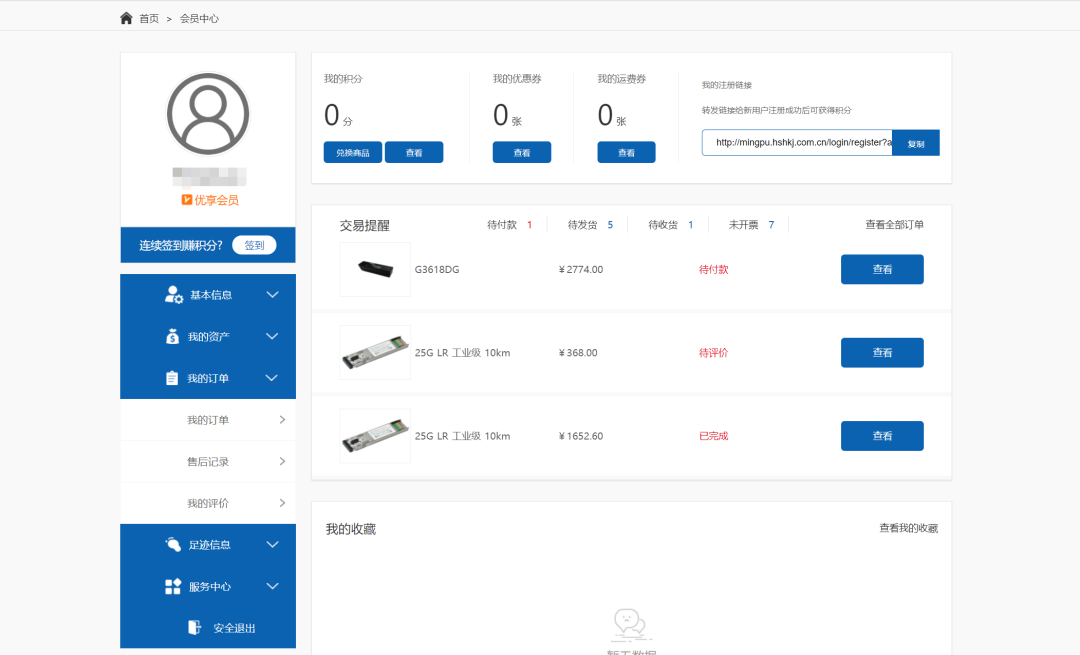
Task: Open 我的评价 submenu item
Action: pyautogui.click(x=208, y=503)
